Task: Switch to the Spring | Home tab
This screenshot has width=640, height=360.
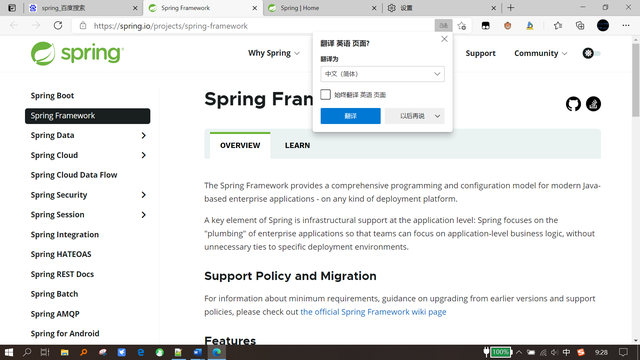Action: pyautogui.click(x=322, y=8)
